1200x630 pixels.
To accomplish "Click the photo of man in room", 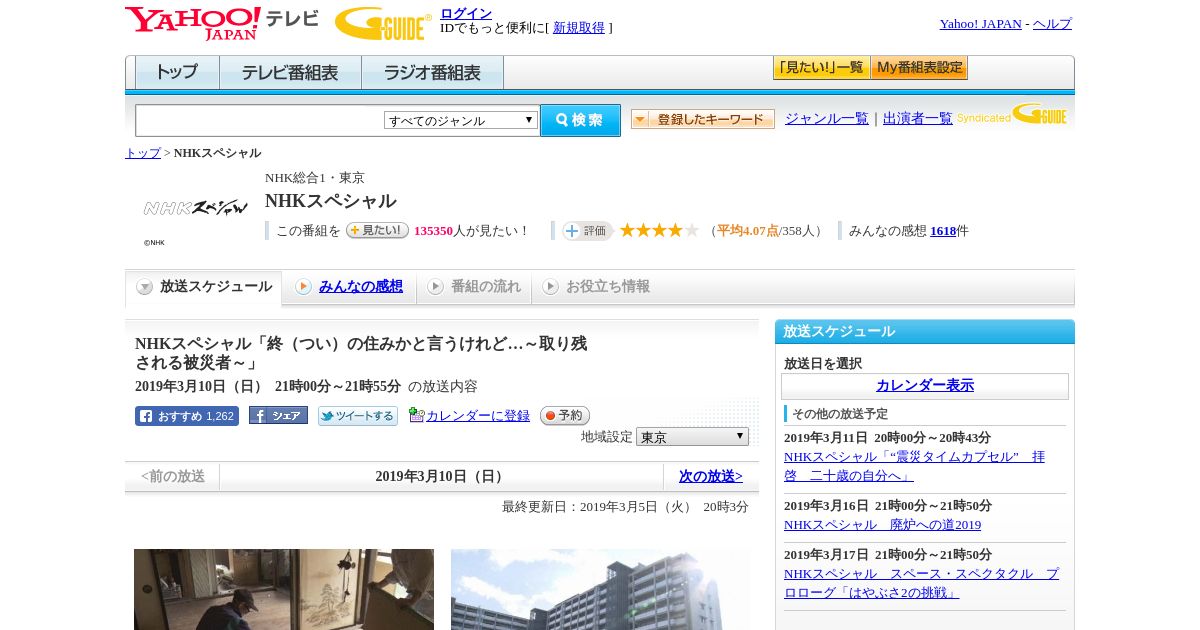I will click(284, 589).
